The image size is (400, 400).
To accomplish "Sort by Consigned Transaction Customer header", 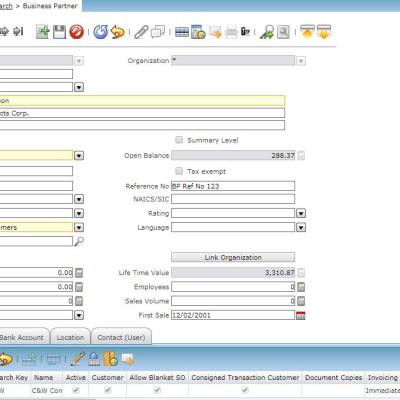I will 245,378.
